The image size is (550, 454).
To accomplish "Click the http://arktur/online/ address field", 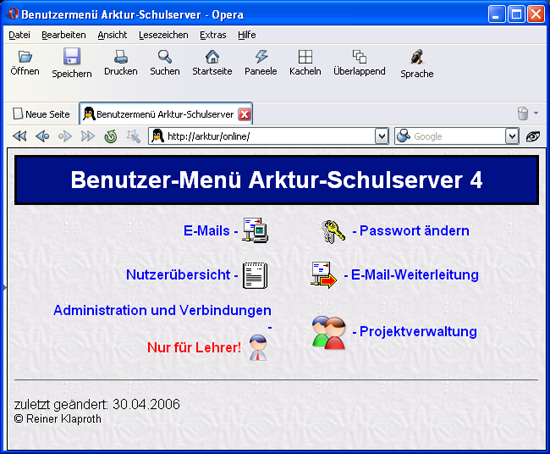I will pyautogui.click(x=270, y=136).
